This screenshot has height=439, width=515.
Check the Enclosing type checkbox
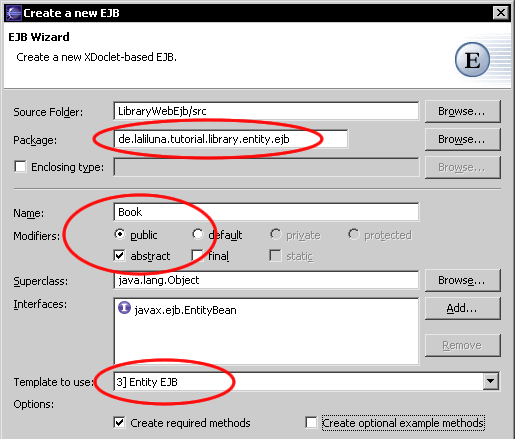[x=20, y=166]
